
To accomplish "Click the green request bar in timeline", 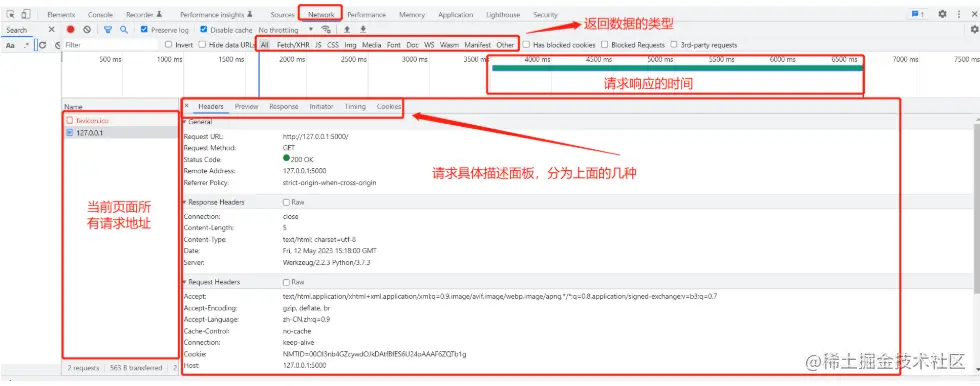I will [x=677, y=68].
